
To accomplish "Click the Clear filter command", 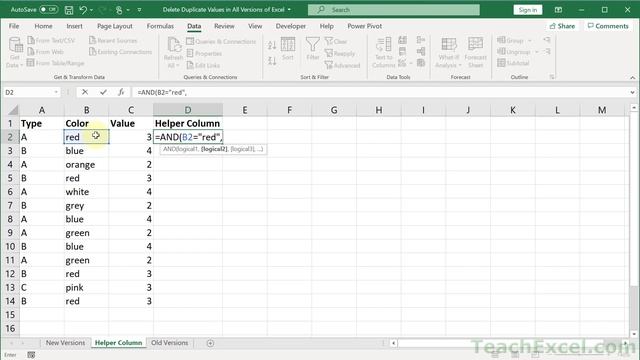I will click(x=336, y=41).
